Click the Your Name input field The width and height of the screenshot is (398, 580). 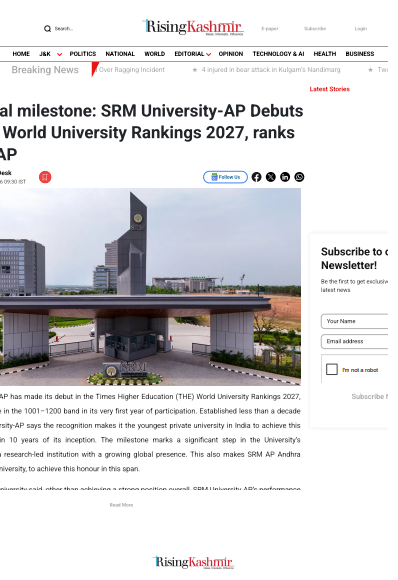(x=354, y=321)
